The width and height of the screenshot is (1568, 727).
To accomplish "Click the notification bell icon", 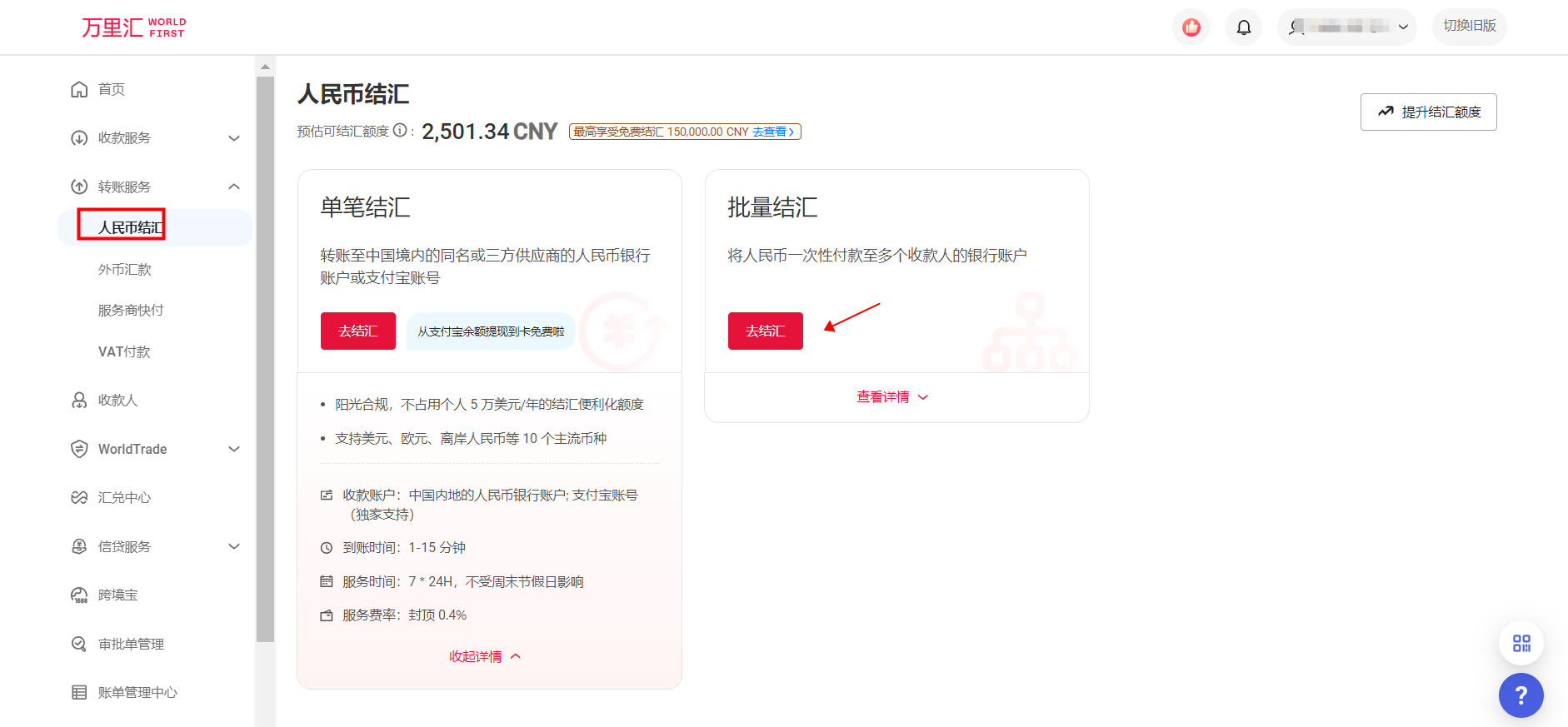I will point(1243,27).
